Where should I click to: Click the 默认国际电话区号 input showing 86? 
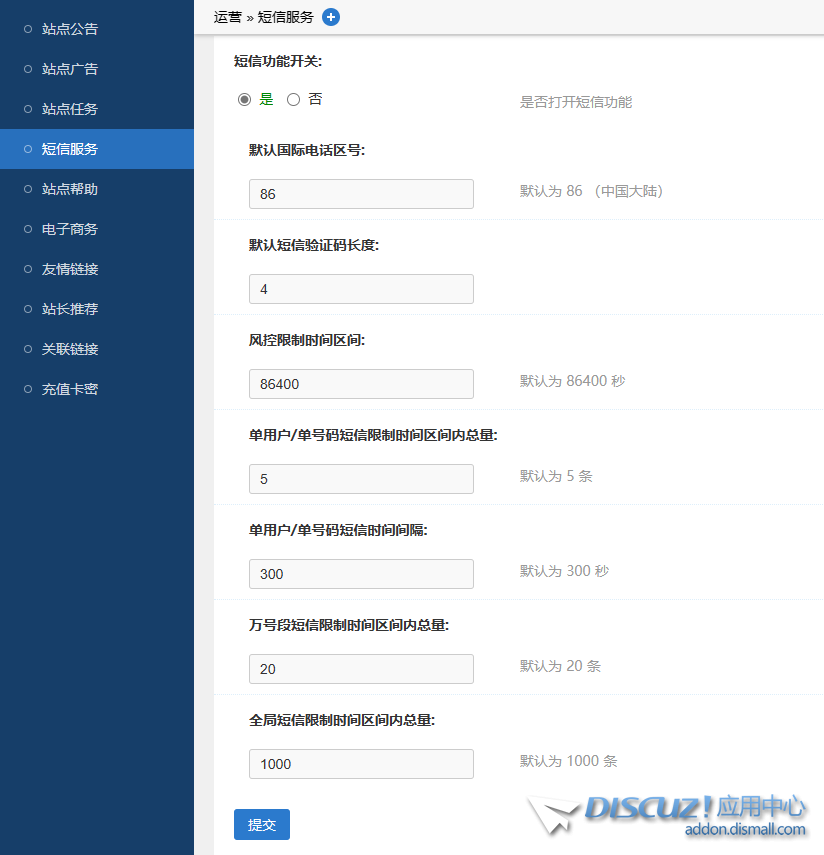tap(360, 194)
